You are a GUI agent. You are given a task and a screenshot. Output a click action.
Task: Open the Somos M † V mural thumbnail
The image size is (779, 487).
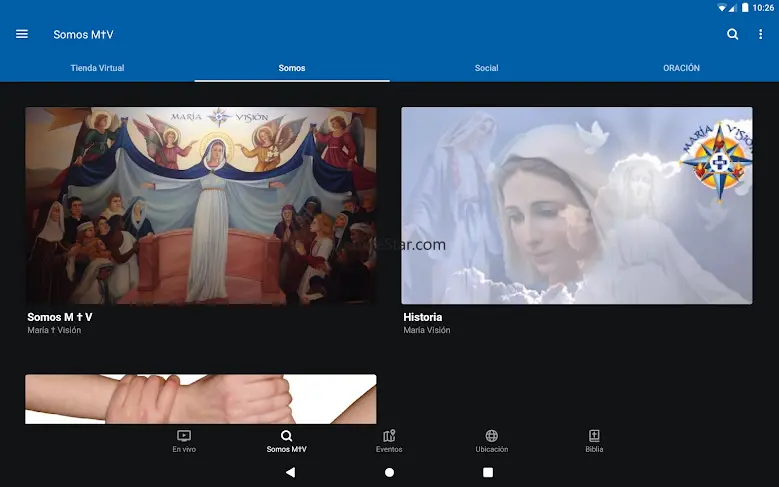pyautogui.click(x=201, y=206)
